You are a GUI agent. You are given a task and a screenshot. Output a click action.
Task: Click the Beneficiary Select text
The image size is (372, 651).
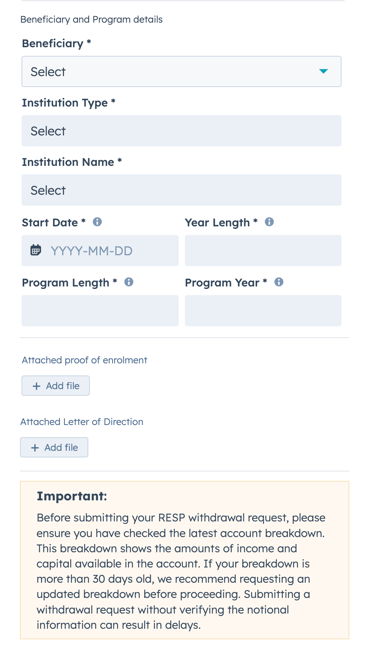[48, 72]
